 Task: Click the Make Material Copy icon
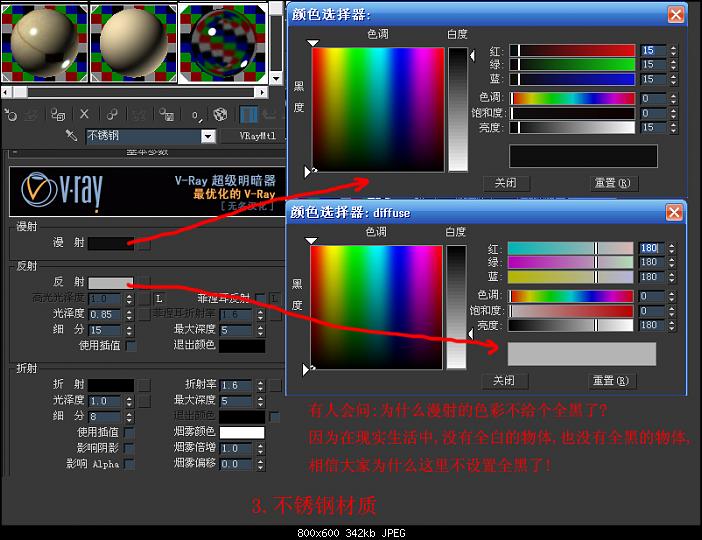pyautogui.click(x=111, y=115)
